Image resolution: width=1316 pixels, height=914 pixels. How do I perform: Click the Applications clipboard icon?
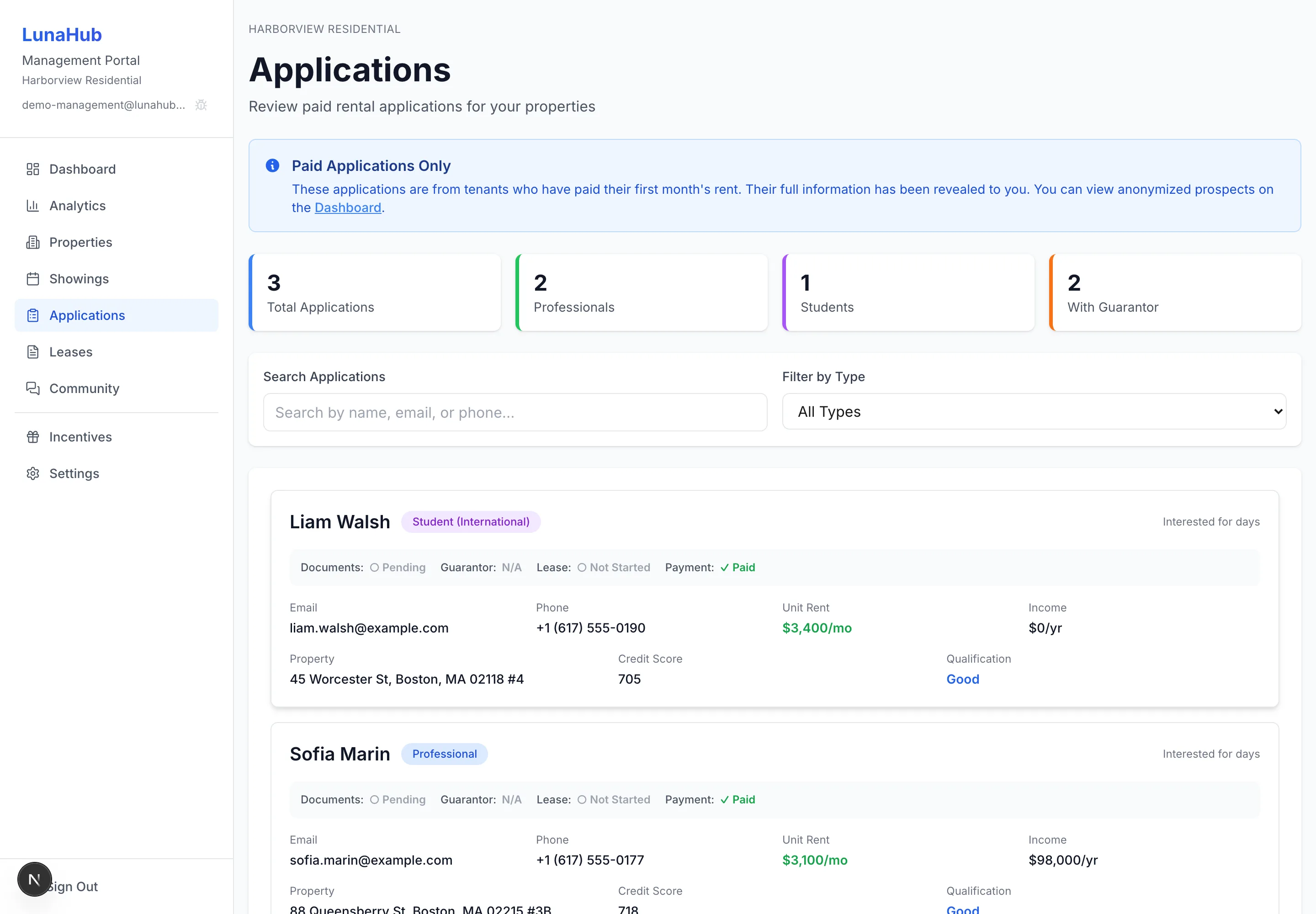pyautogui.click(x=32, y=315)
